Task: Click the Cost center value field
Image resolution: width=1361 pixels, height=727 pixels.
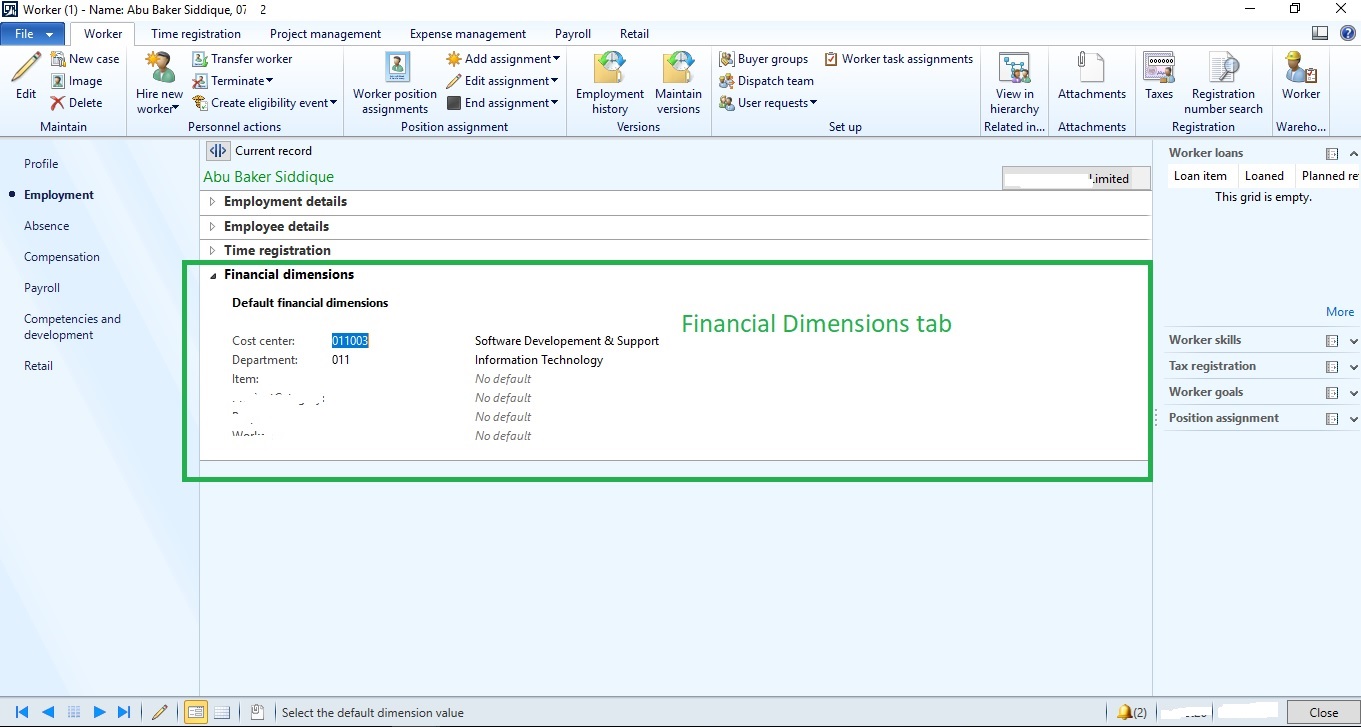Action: pyautogui.click(x=351, y=341)
